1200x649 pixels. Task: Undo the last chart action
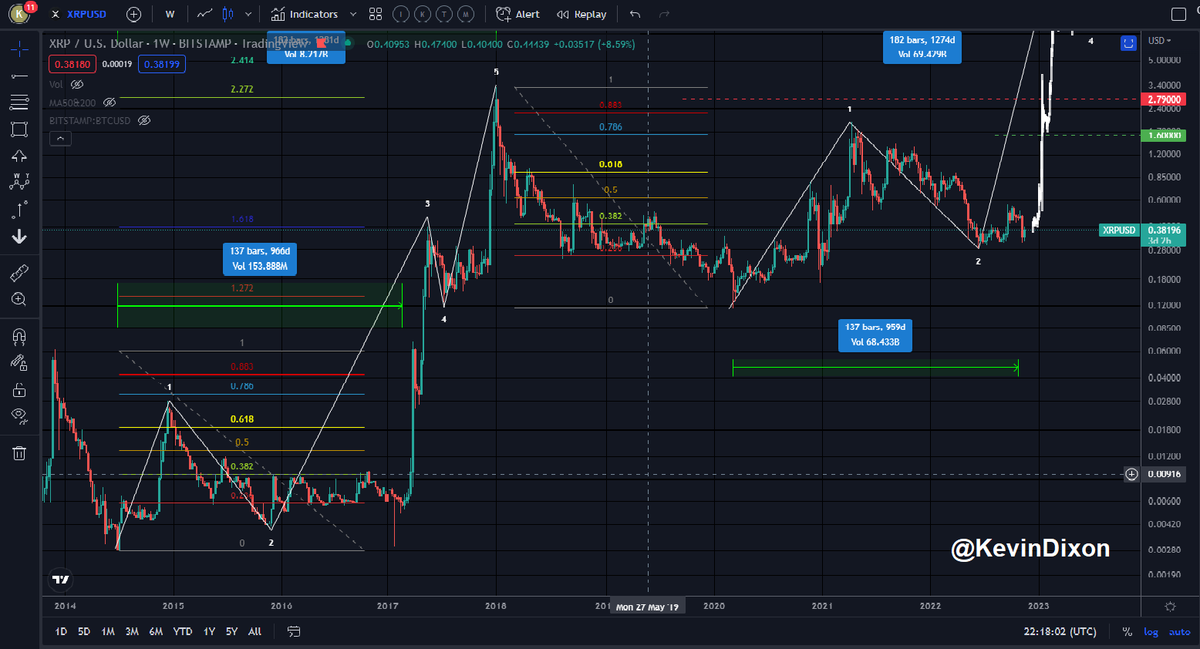pyautogui.click(x=635, y=14)
